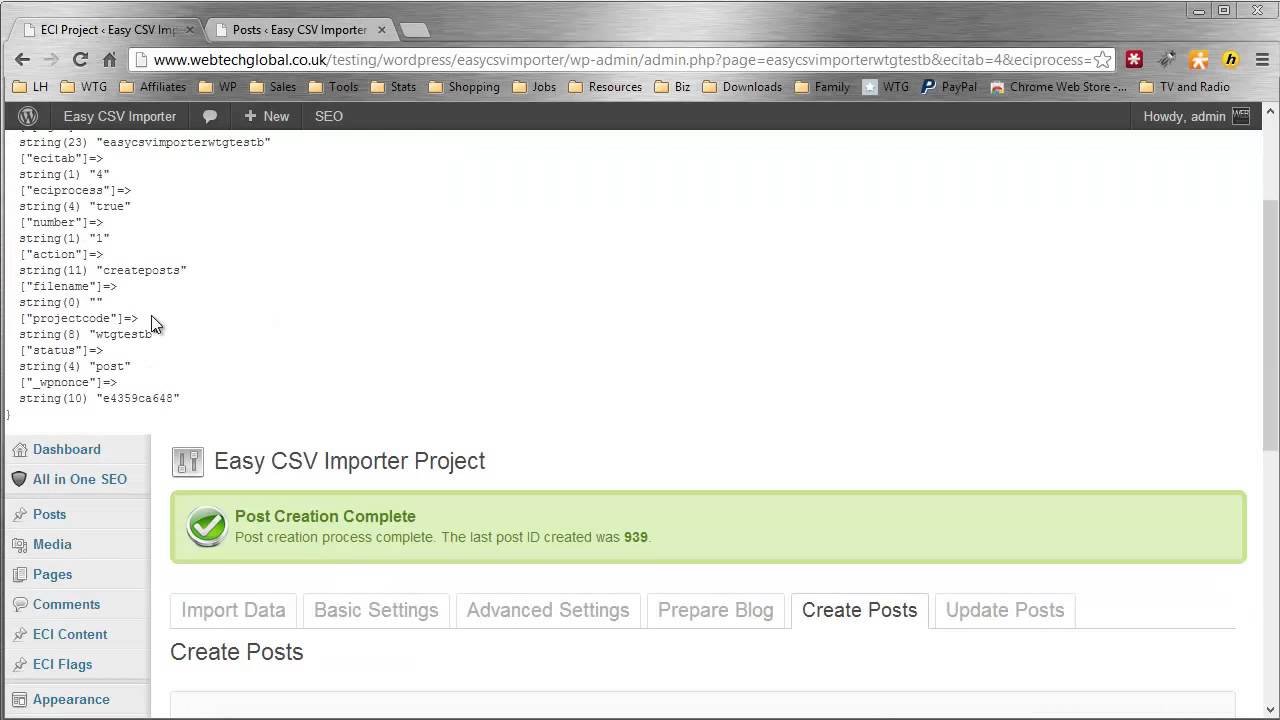Open the Chrome wrench menu
This screenshot has height=720, width=1280.
(1261, 60)
